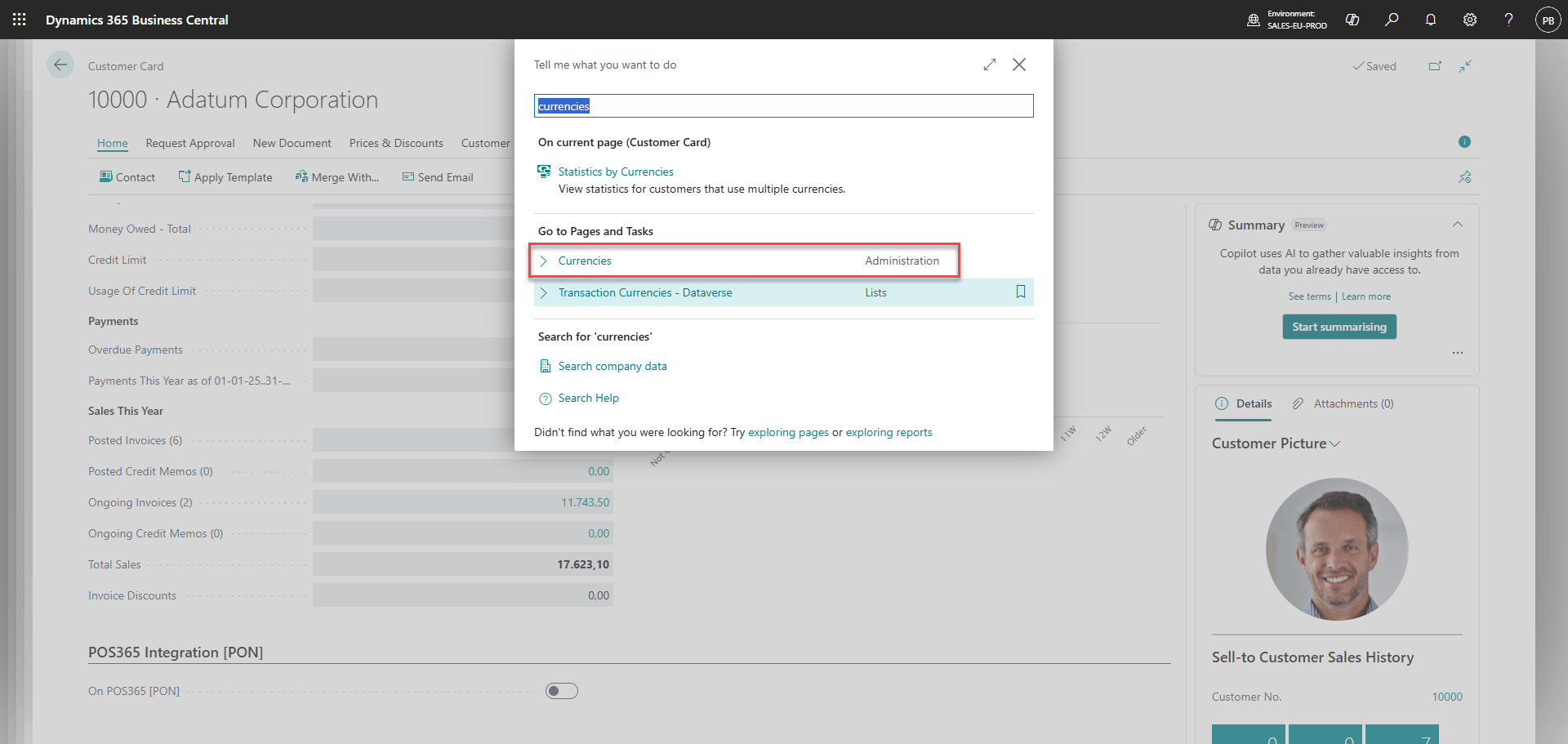Open the New Document menu
Viewport: 1568px width, 744px height.
pyautogui.click(x=292, y=143)
